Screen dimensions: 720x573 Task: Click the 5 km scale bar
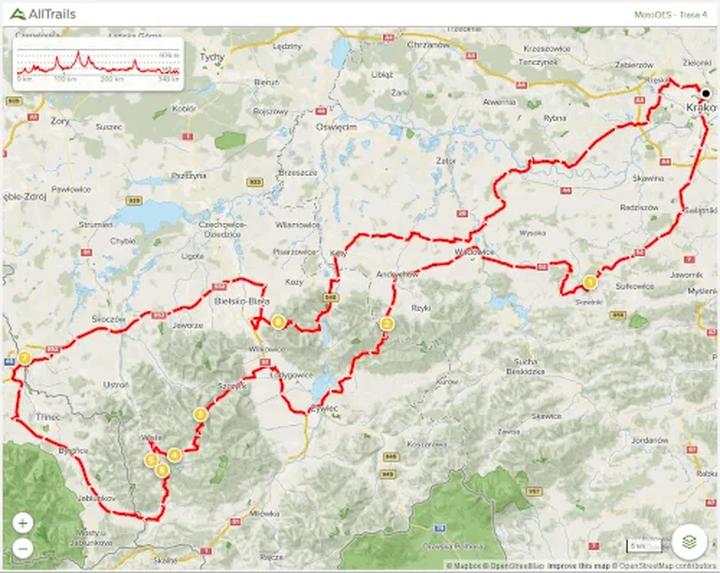click(x=645, y=546)
